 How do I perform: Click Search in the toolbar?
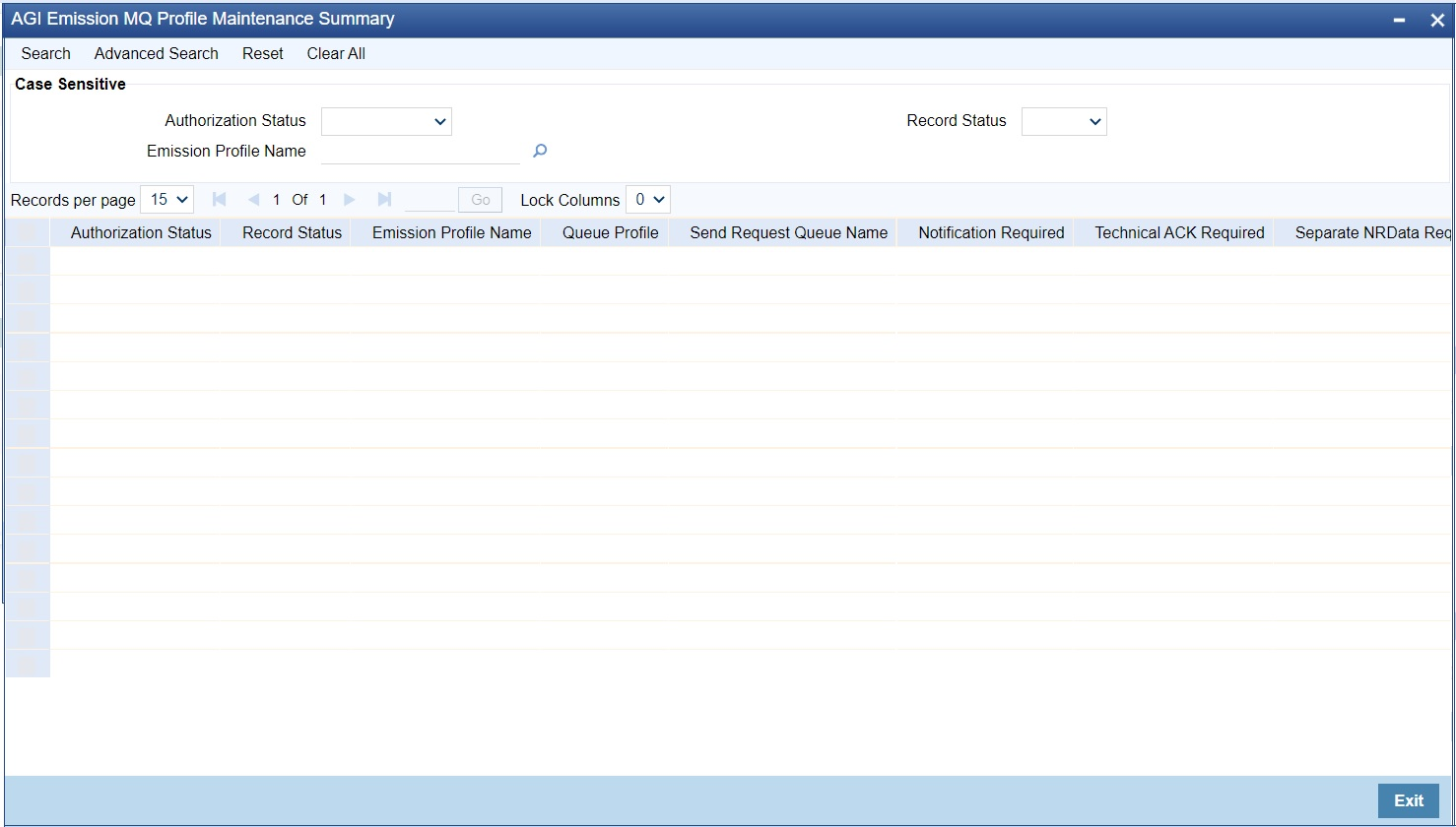click(46, 53)
